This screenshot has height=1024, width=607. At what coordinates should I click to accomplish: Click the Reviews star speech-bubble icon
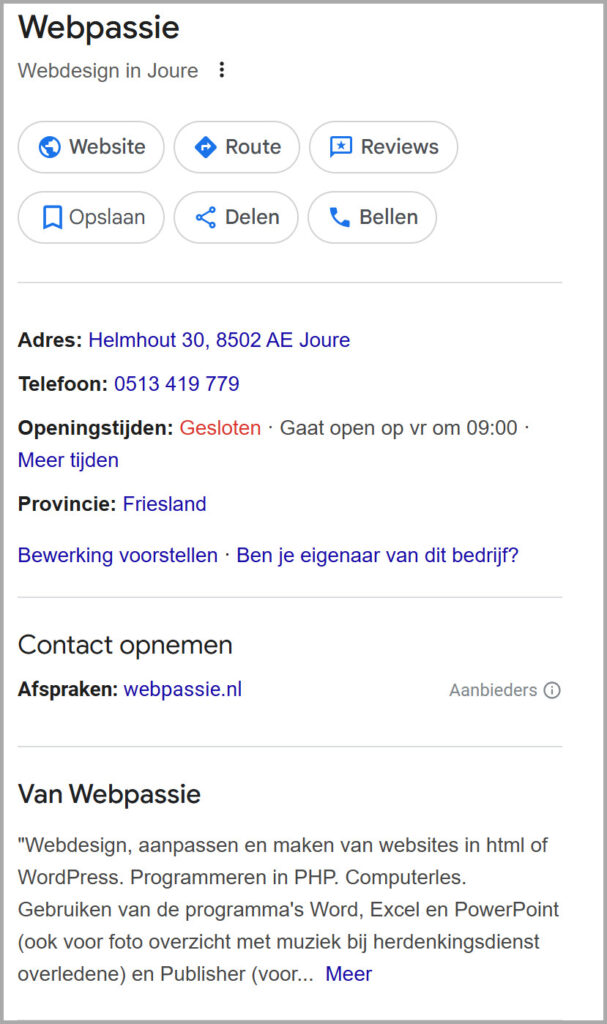[x=341, y=147]
